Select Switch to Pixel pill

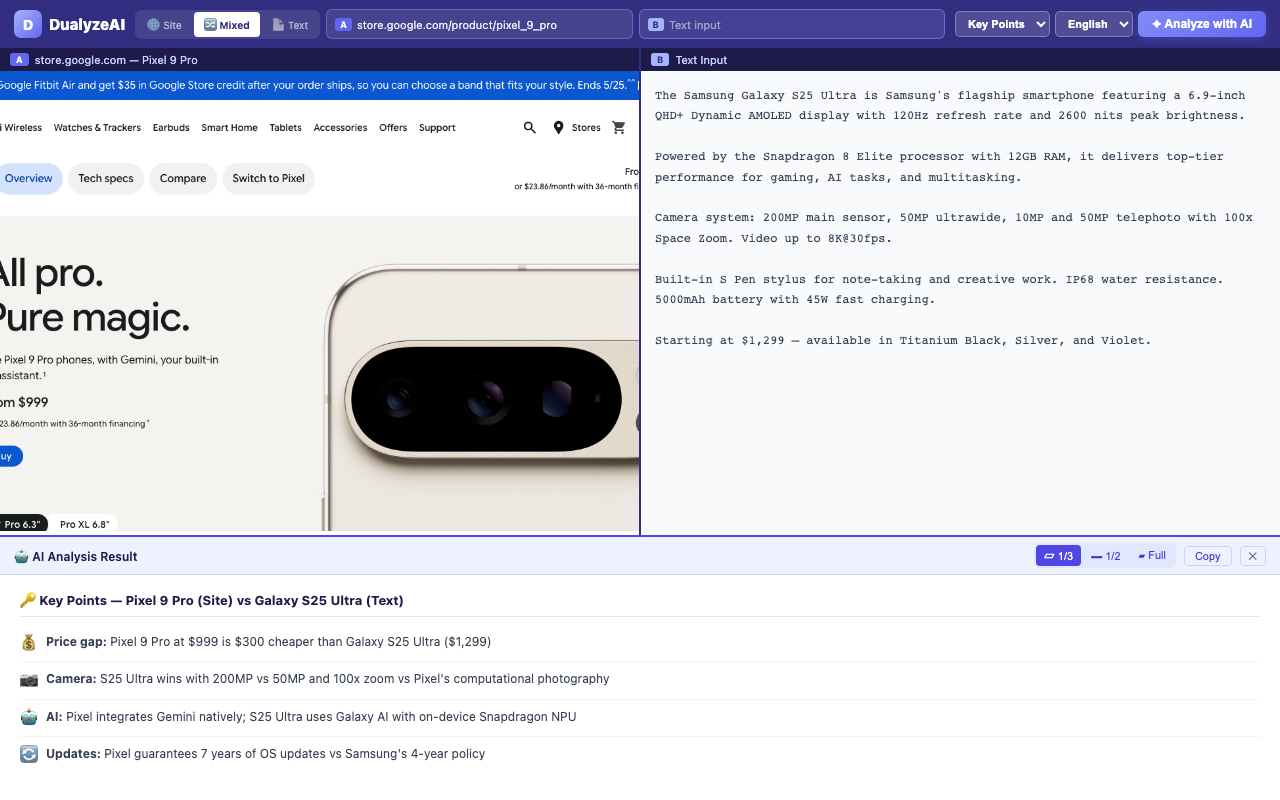click(x=269, y=179)
